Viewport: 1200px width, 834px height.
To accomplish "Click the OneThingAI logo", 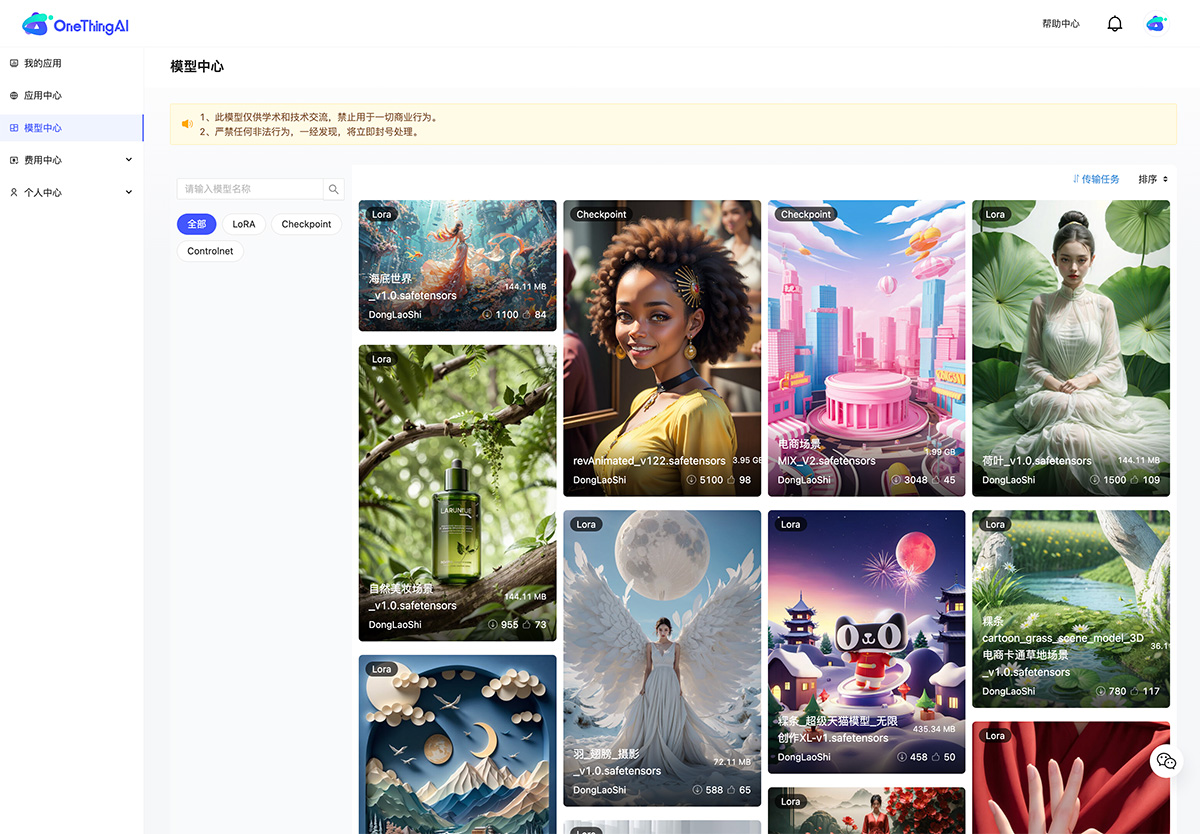I will click(x=76, y=25).
